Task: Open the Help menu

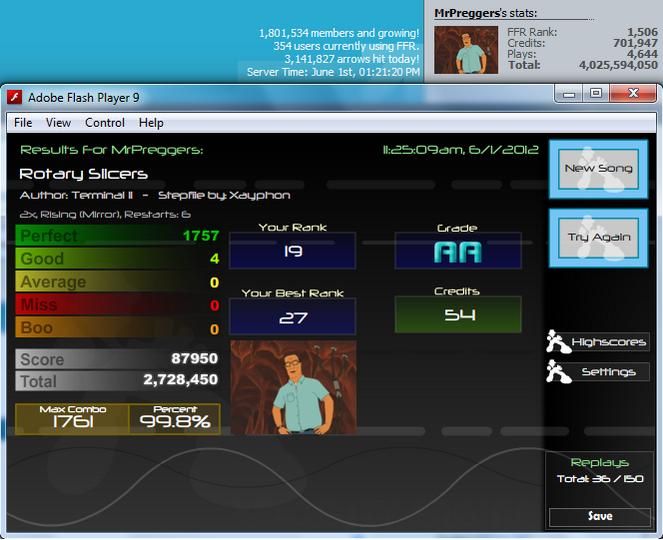Action: [x=151, y=123]
